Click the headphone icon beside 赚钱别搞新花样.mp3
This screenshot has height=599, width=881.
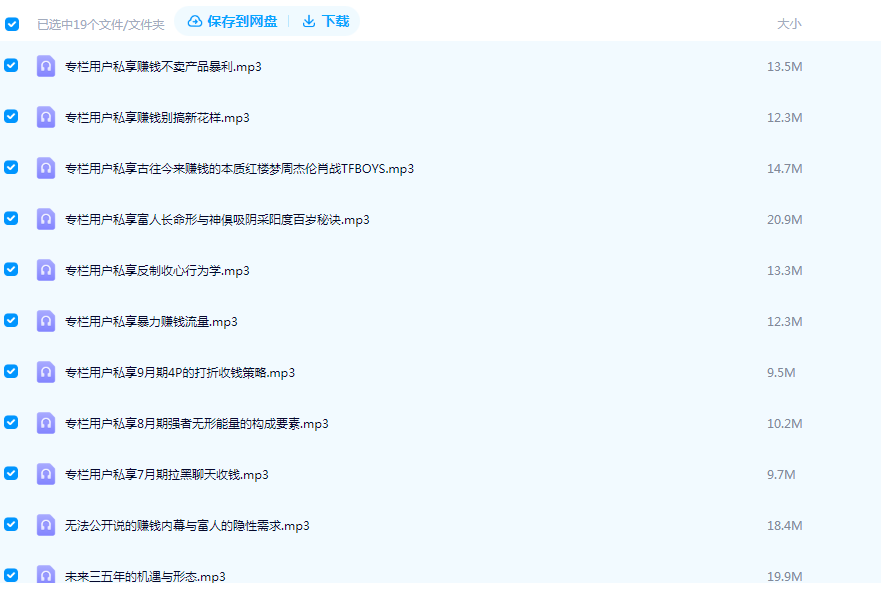[46, 118]
